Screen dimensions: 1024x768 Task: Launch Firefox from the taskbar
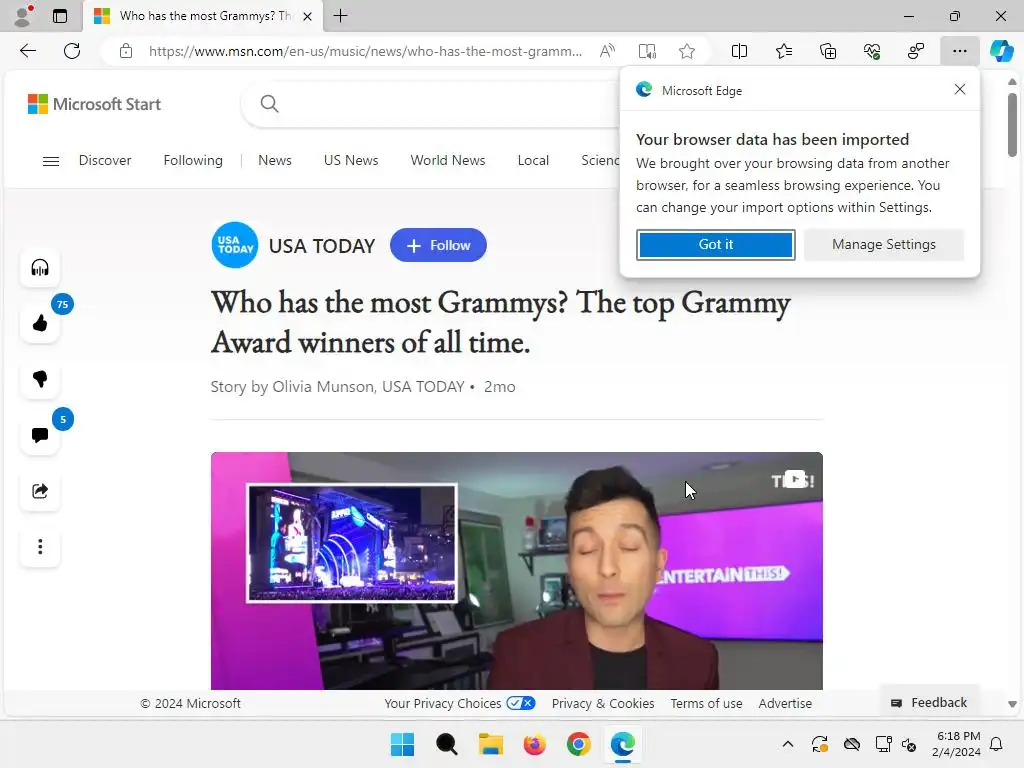coord(534,744)
